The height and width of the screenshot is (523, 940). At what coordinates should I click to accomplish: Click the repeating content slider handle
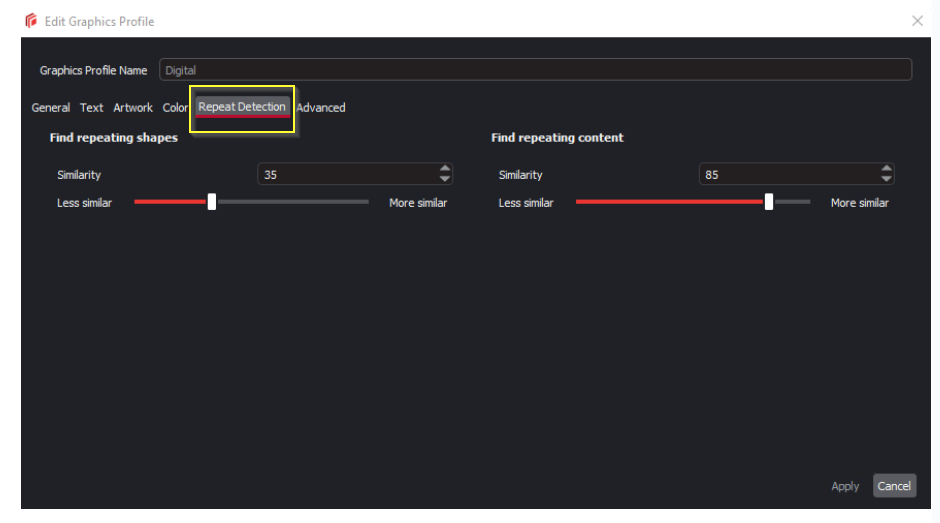pyautogui.click(x=768, y=202)
